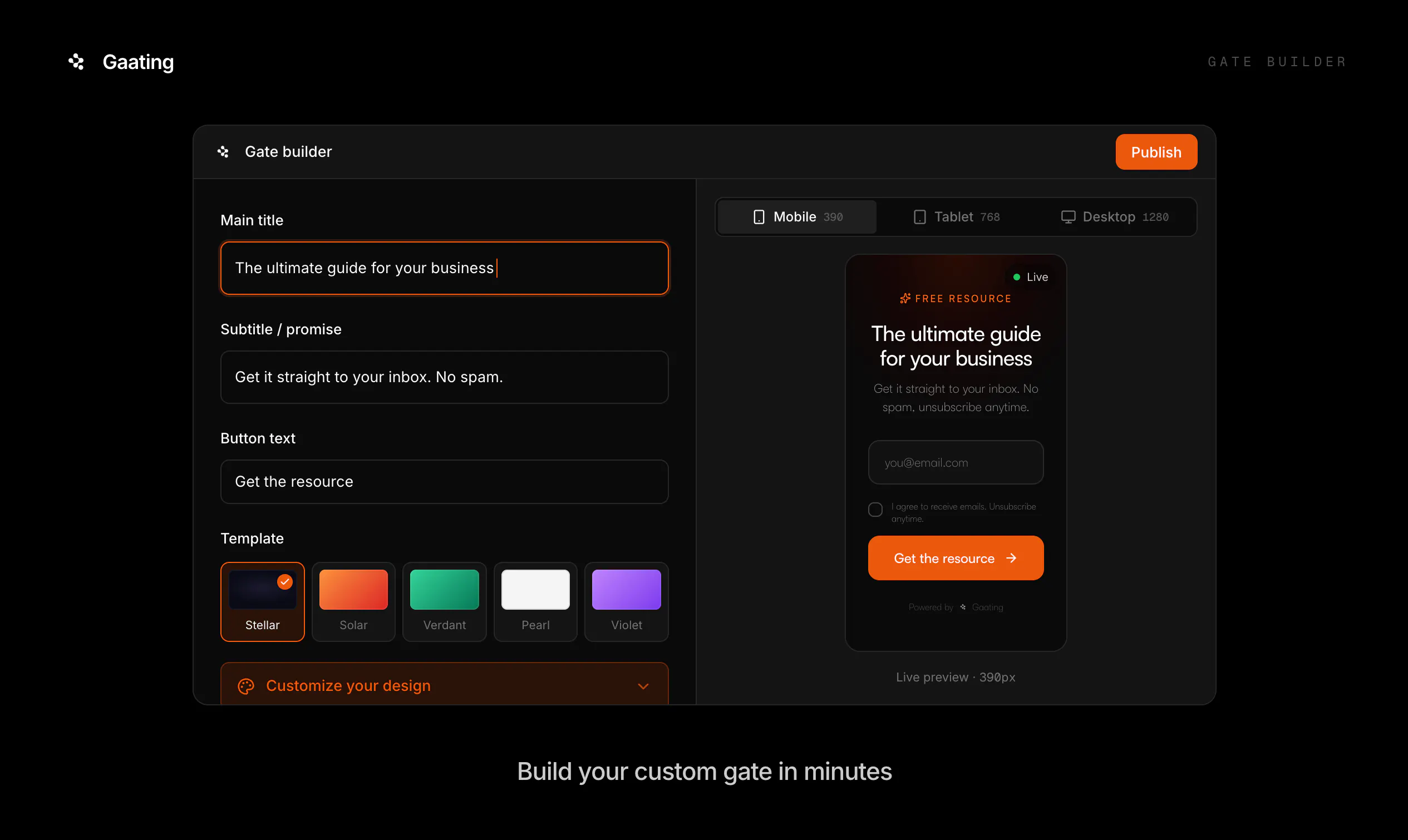The height and width of the screenshot is (840, 1408).
Task: Click the Gate builder panel logo icon
Action: [x=223, y=152]
